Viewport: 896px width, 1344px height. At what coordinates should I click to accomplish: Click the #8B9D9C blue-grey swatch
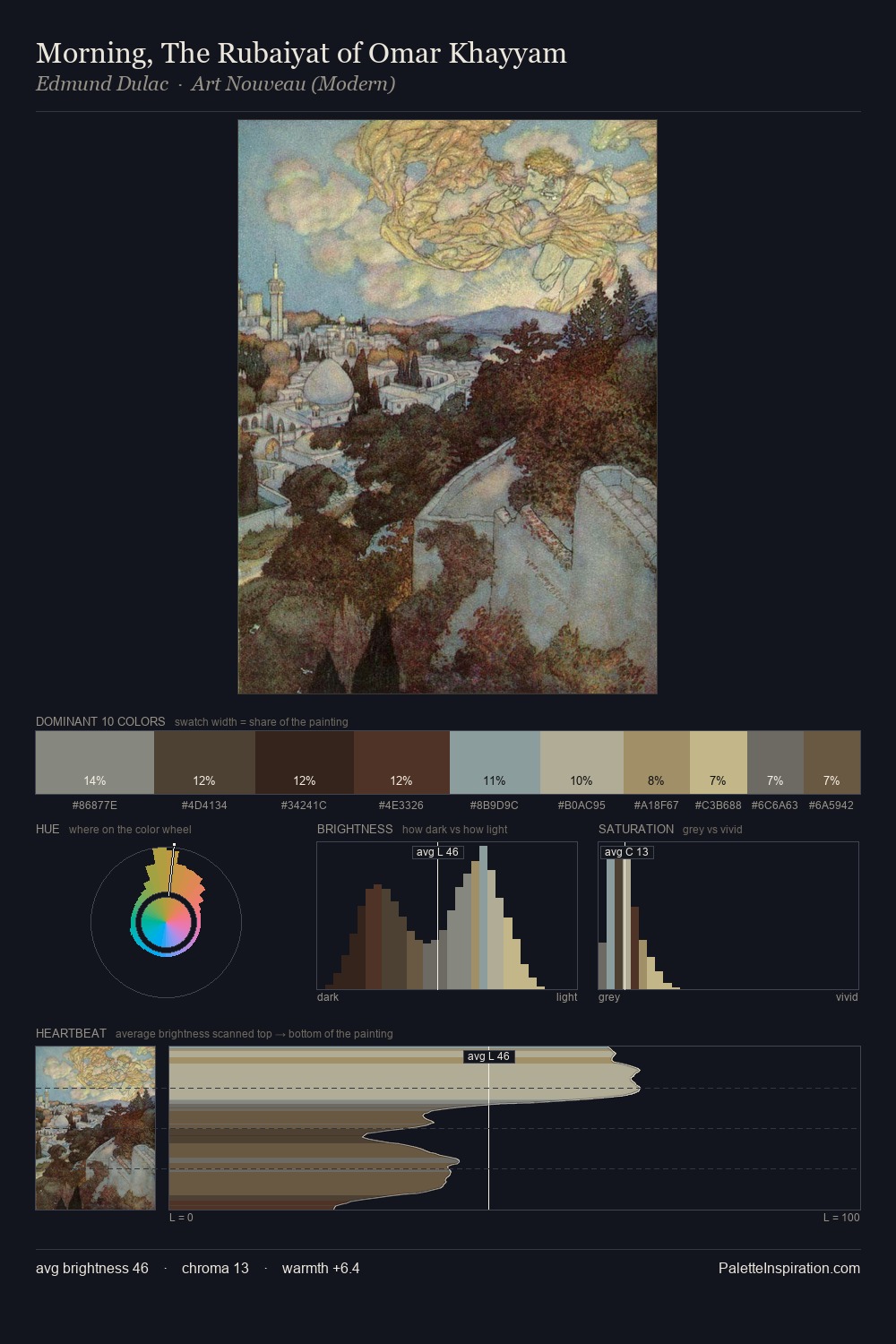click(495, 762)
